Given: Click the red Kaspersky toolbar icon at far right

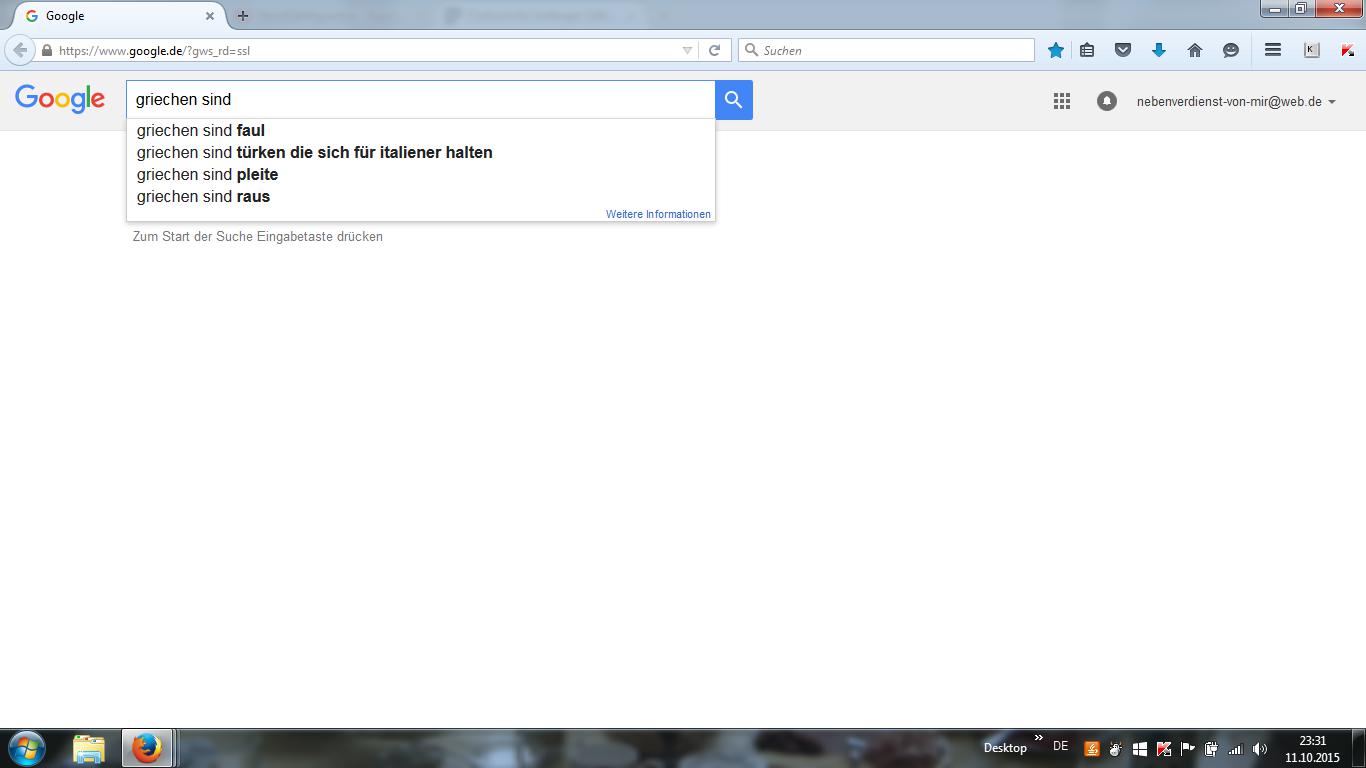Looking at the screenshot, I should pyautogui.click(x=1347, y=50).
